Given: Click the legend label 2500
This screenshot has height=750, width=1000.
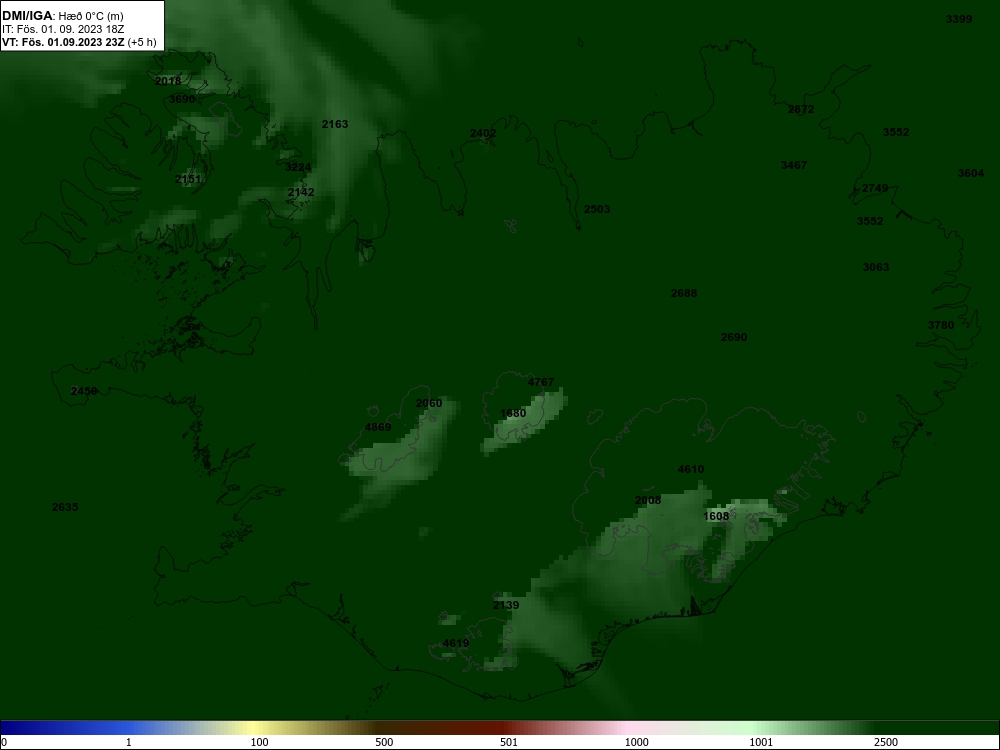Looking at the screenshot, I should point(886,742).
